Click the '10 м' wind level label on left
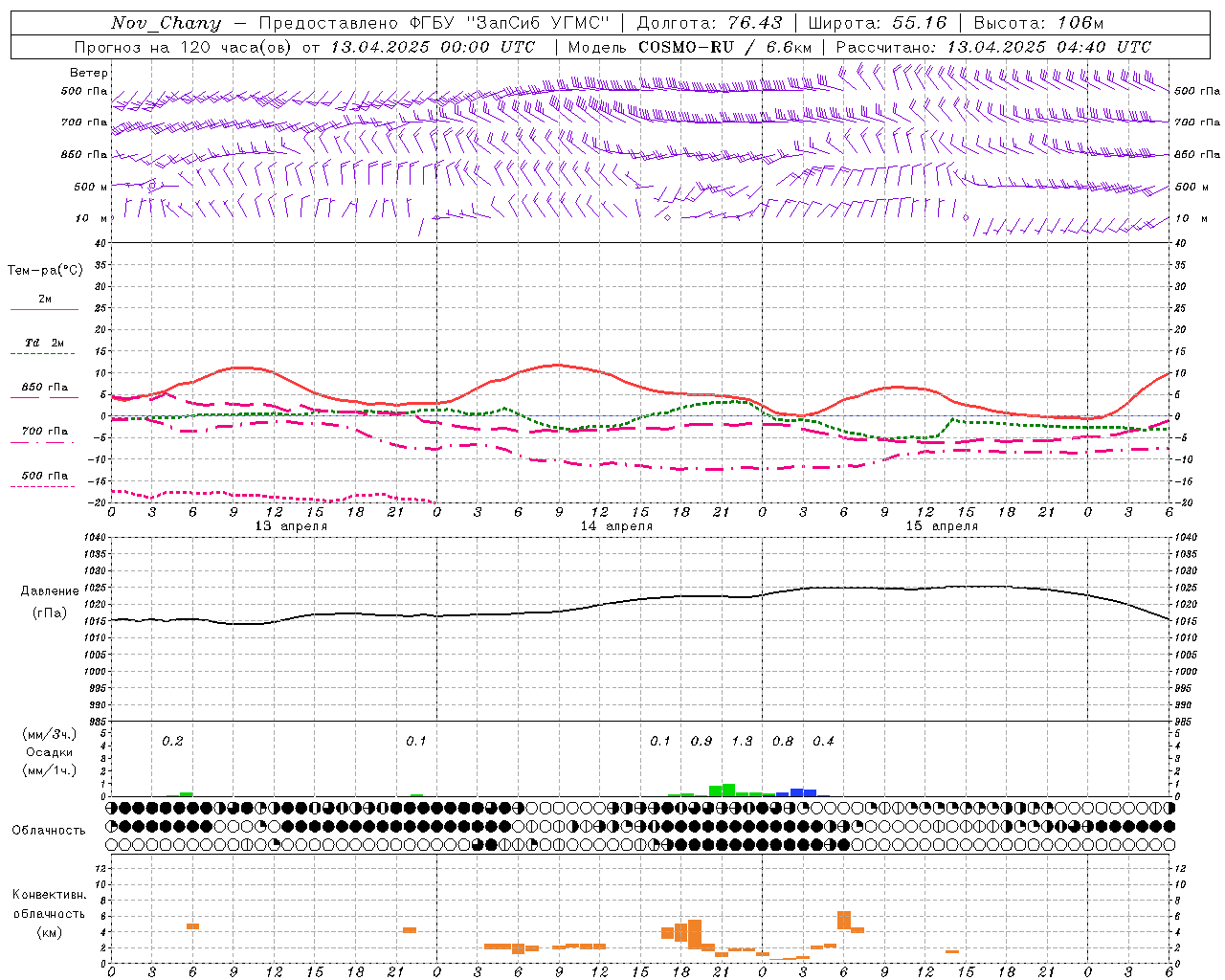The height and width of the screenshot is (980, 1225). [x=92, y=219]
